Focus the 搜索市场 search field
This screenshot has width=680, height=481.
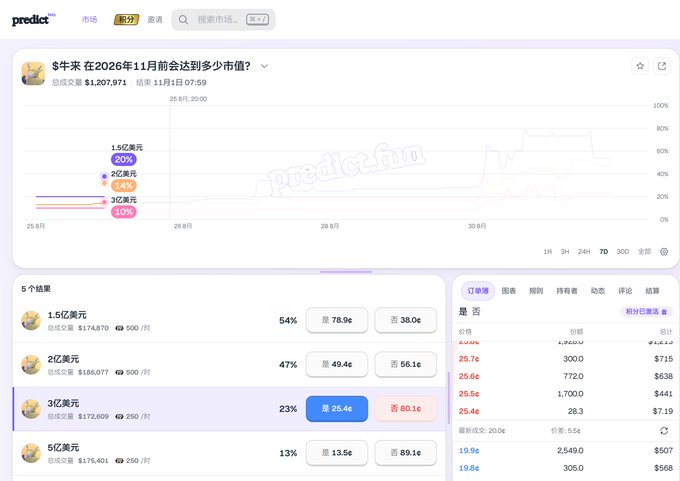[x=223, y=20]
